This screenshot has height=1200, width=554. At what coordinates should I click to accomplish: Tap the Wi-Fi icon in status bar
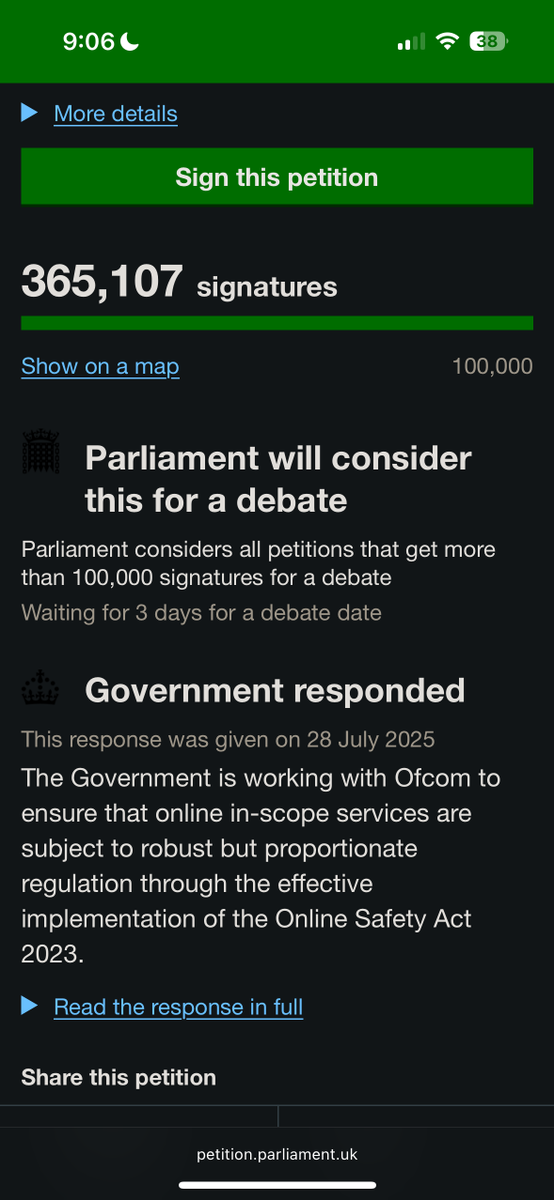point(447,41)
